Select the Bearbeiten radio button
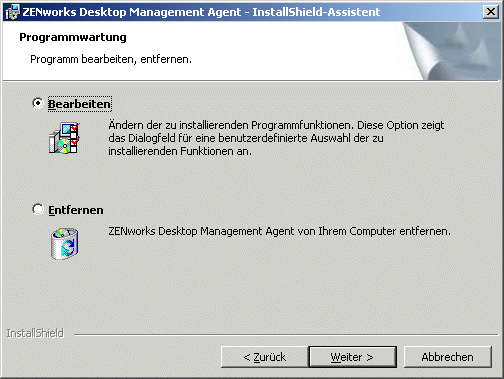 point(38,103)
